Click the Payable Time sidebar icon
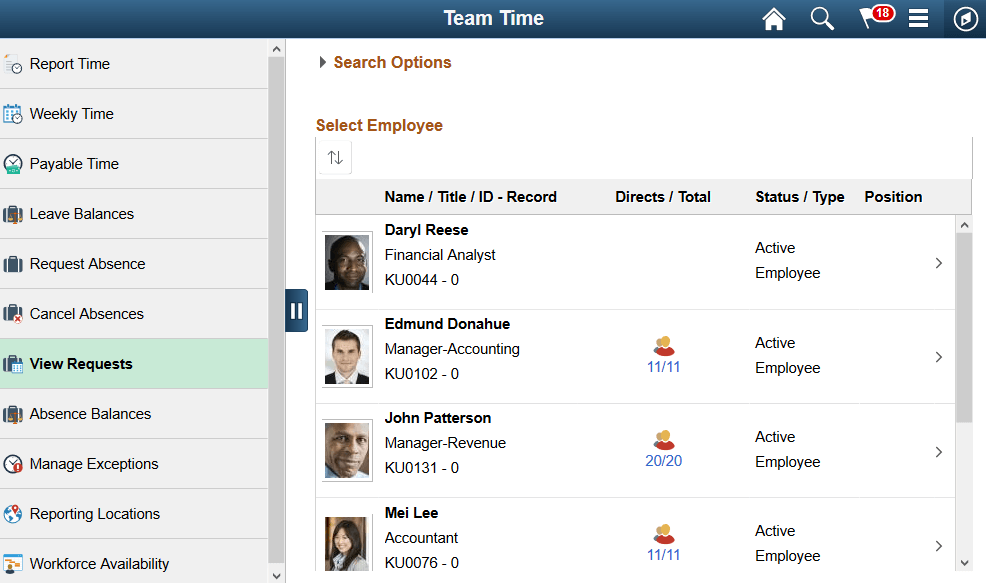This screenshot has height=583, width=986. [17, 163]
